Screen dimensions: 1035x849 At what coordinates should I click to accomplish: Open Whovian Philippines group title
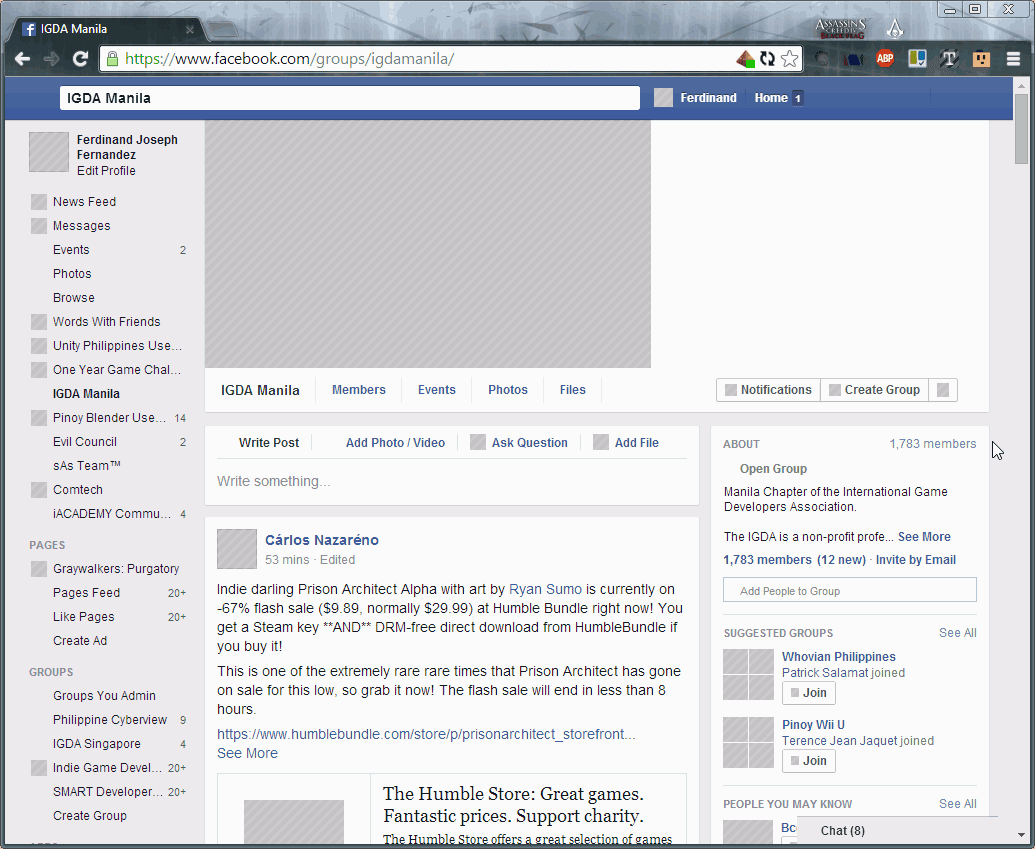(838, 656)
